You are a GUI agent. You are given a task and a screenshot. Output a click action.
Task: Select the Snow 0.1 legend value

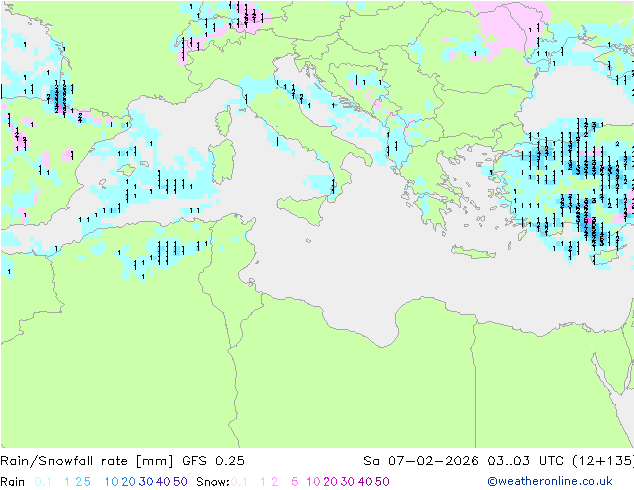(239, 482)
